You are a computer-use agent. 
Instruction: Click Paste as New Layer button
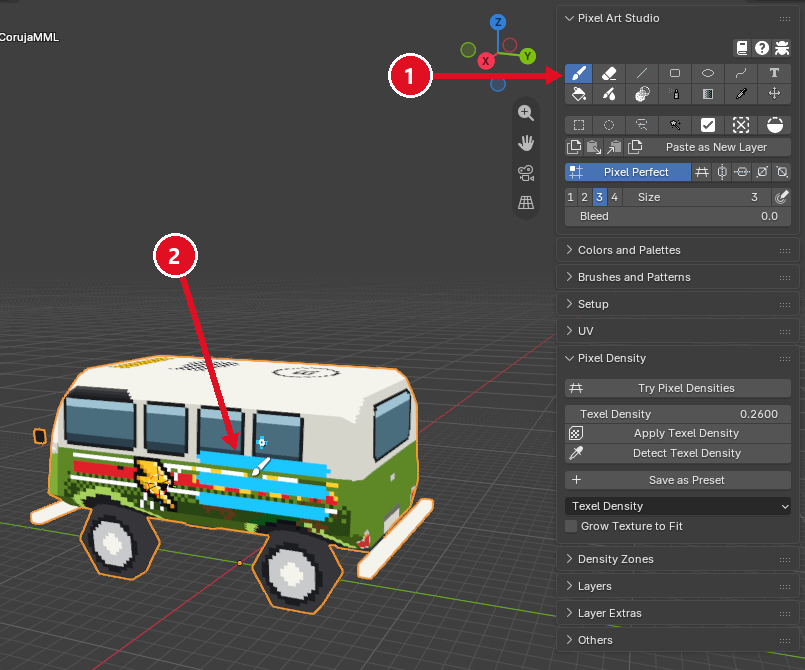[716, 147]
